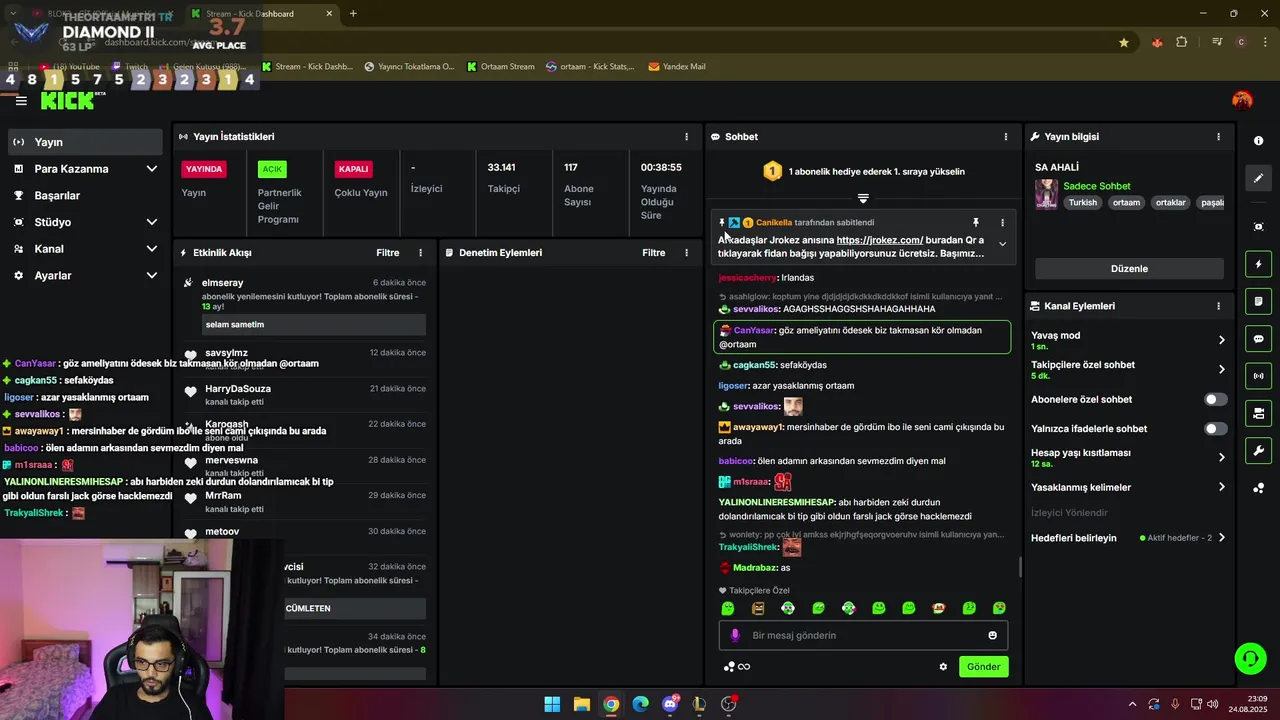Open new browser tab plus button
Screen dimensions: 1280x720
tap(353, 14)
